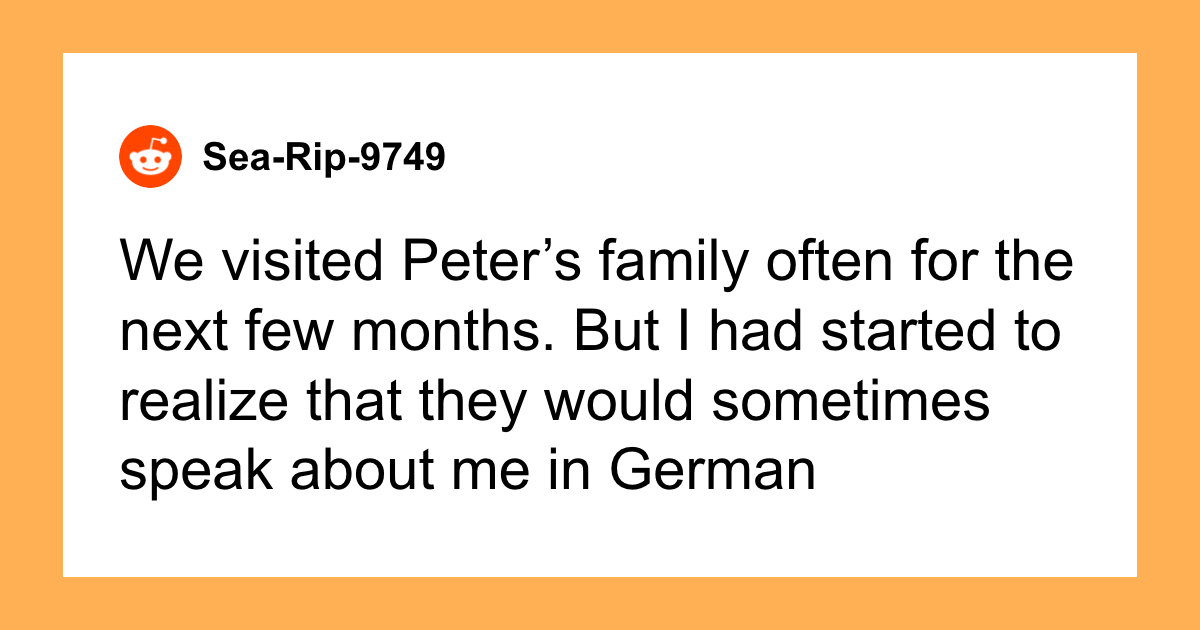Viewport: 1200px width, 630px height.
Task: Click the Reddit Snoo avatar icon
Action: click(151, 158)
